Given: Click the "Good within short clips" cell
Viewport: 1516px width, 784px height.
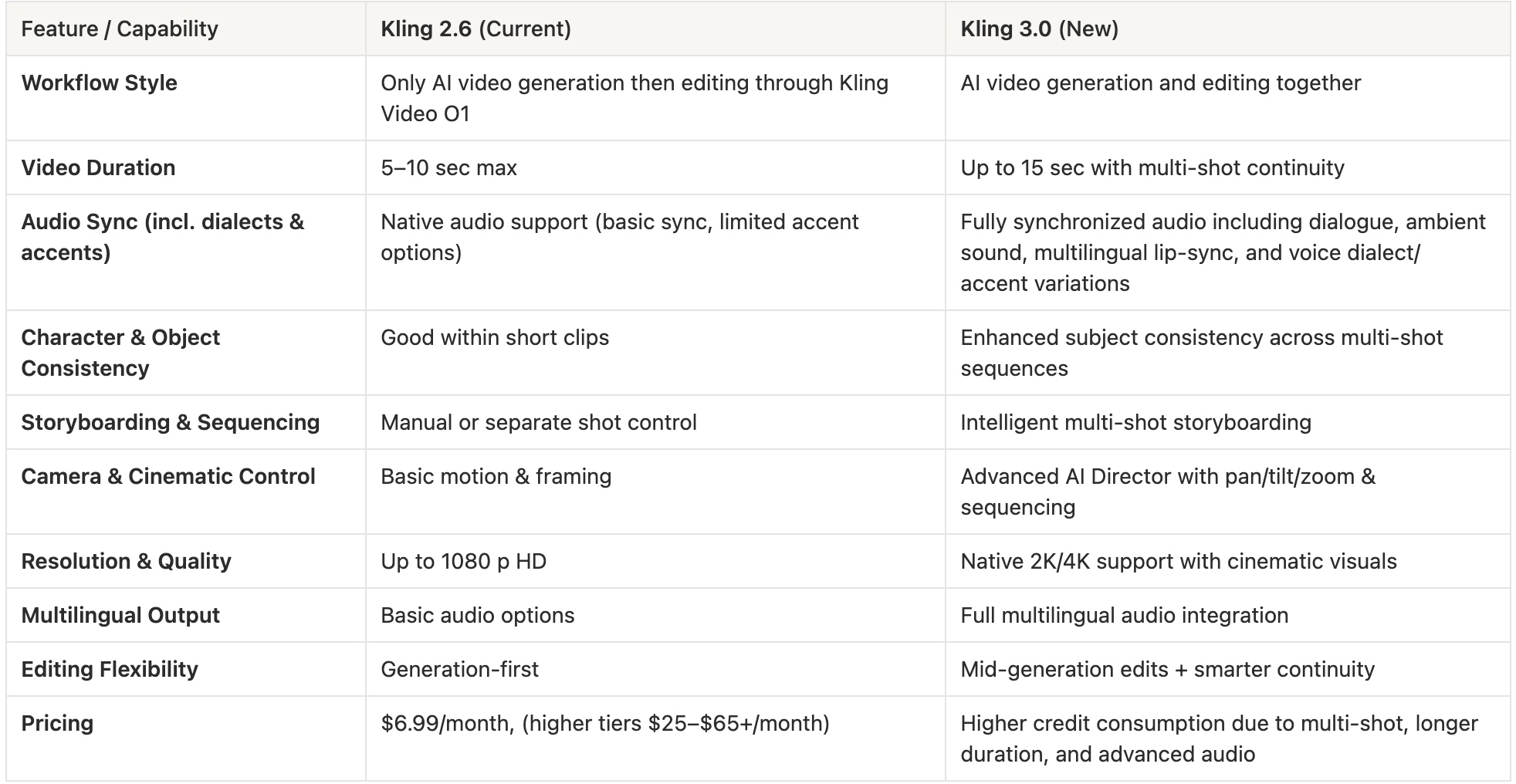Looking at the screenshot, I should (x=495, y=338).
